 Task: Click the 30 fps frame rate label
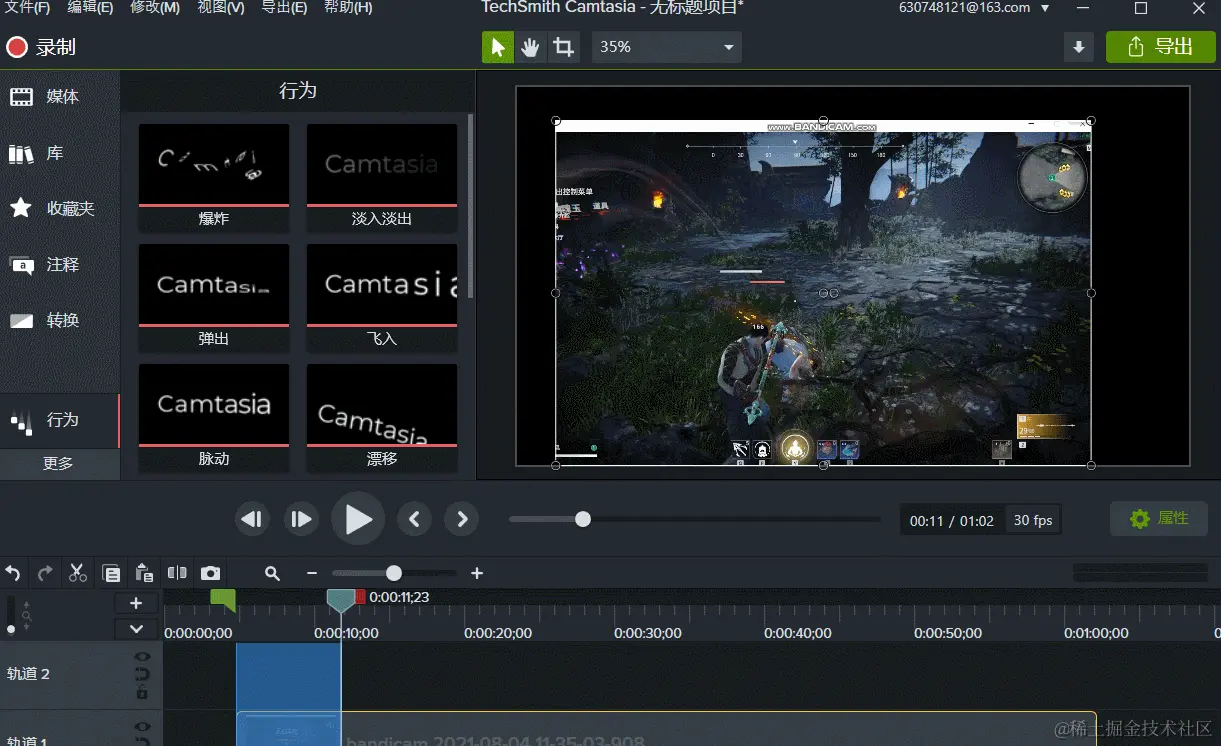tap(1033, 520)
